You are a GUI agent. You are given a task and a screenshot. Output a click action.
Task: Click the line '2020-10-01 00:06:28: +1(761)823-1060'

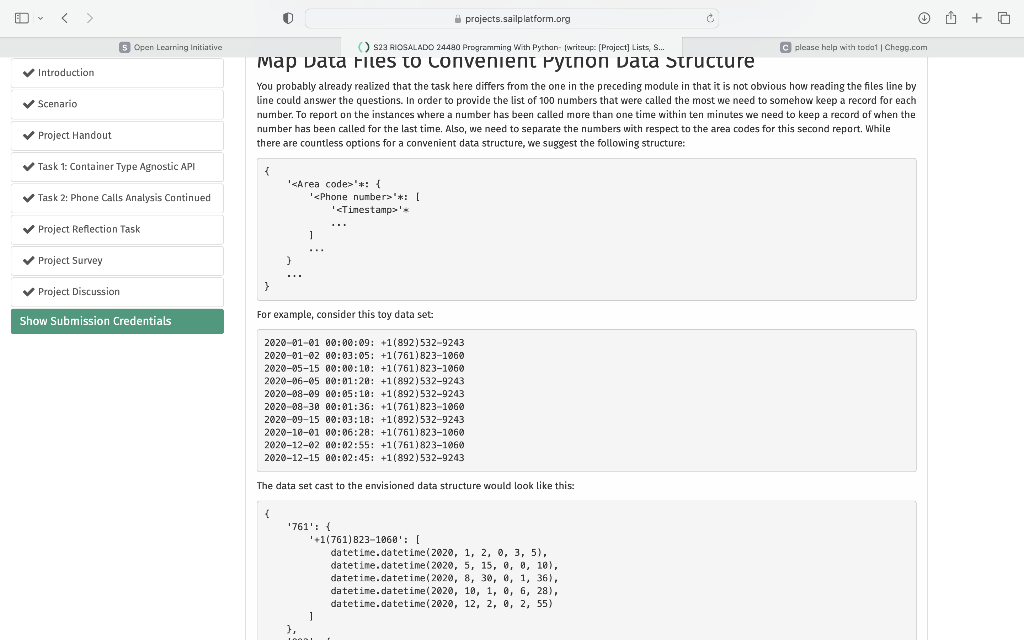click(x=364, y=432)
